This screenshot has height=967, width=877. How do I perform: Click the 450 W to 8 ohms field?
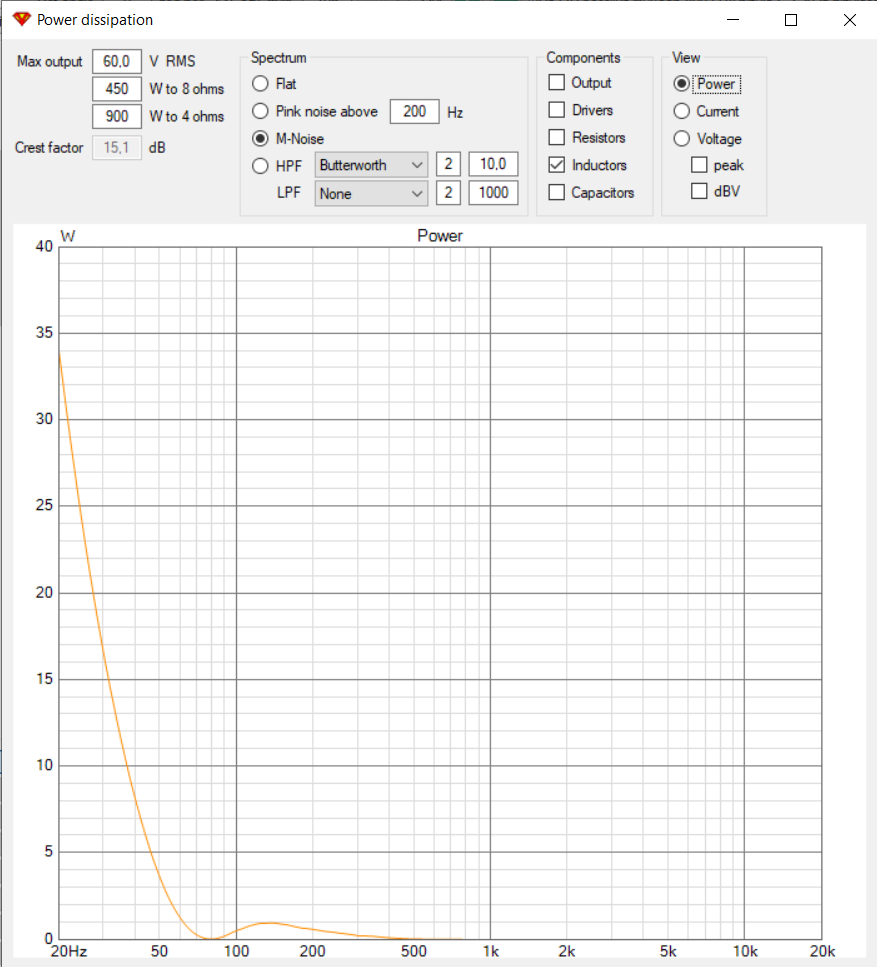point(117,88)
